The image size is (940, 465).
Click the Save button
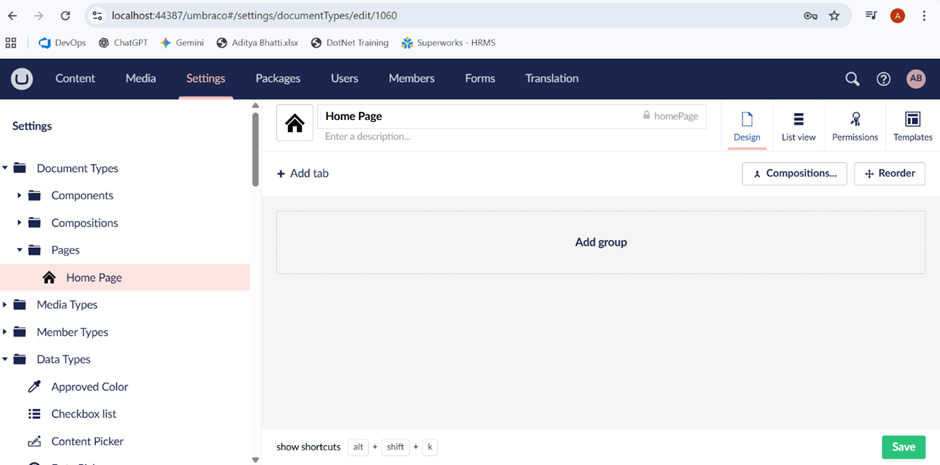click(x=903, y=447)
